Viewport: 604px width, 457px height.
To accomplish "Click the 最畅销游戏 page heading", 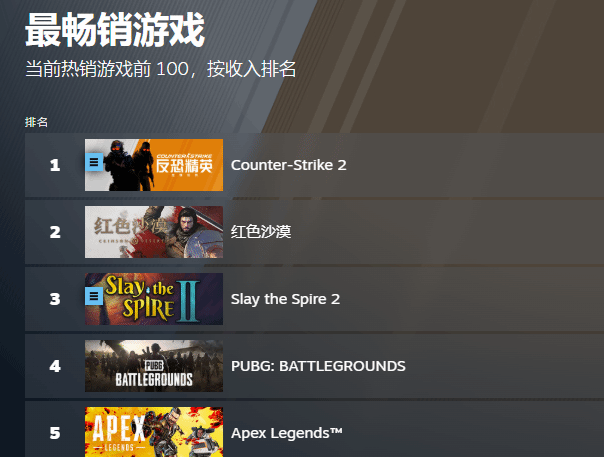I will coord(115,30).
